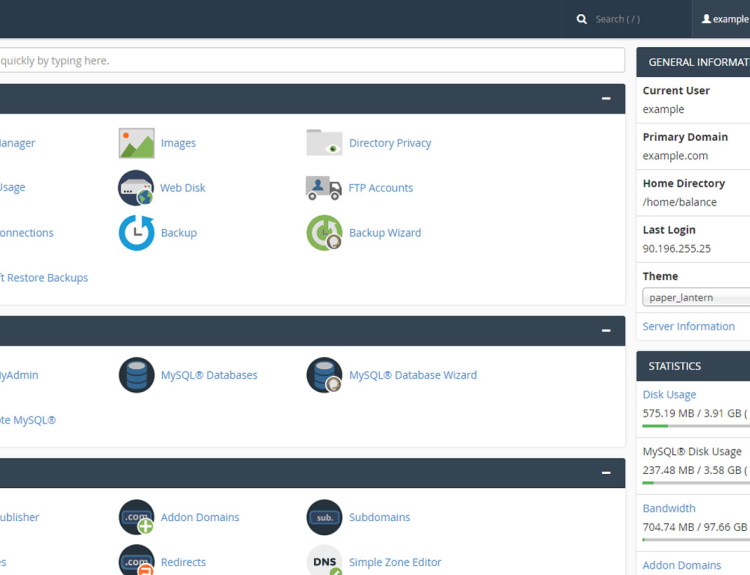
Task: Open the Images icon
Action: point(136,143)
